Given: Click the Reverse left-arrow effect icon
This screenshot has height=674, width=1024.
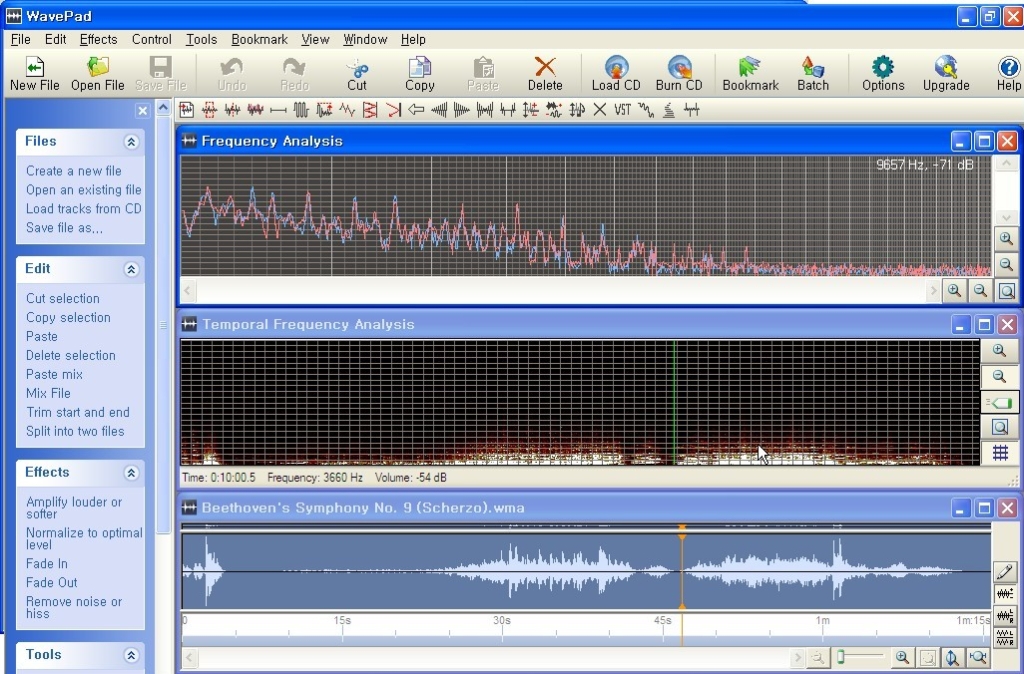Looking at the screenshot, I should [x=416, y=110].
